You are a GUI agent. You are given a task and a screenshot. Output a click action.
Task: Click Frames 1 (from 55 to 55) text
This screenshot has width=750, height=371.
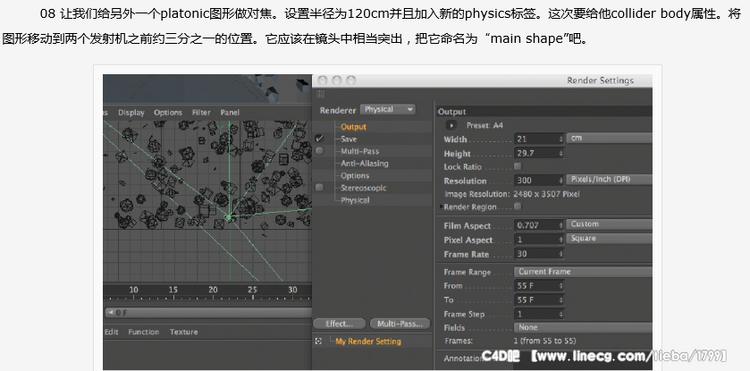point(545,341)
